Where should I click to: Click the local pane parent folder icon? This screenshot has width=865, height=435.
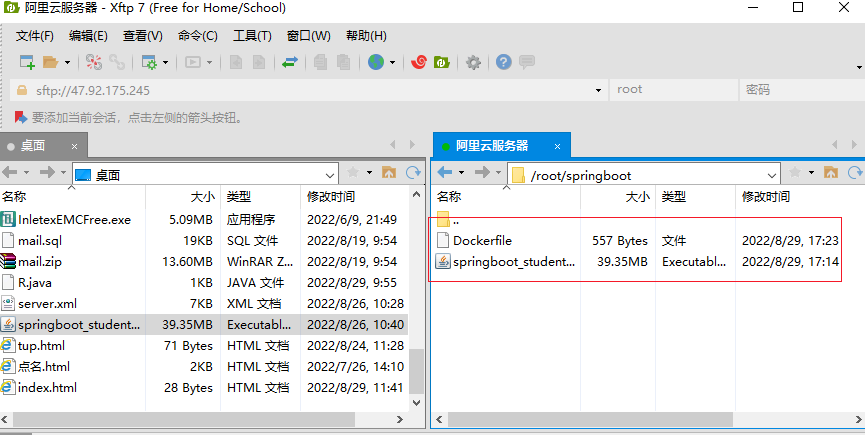pos(389,173)
